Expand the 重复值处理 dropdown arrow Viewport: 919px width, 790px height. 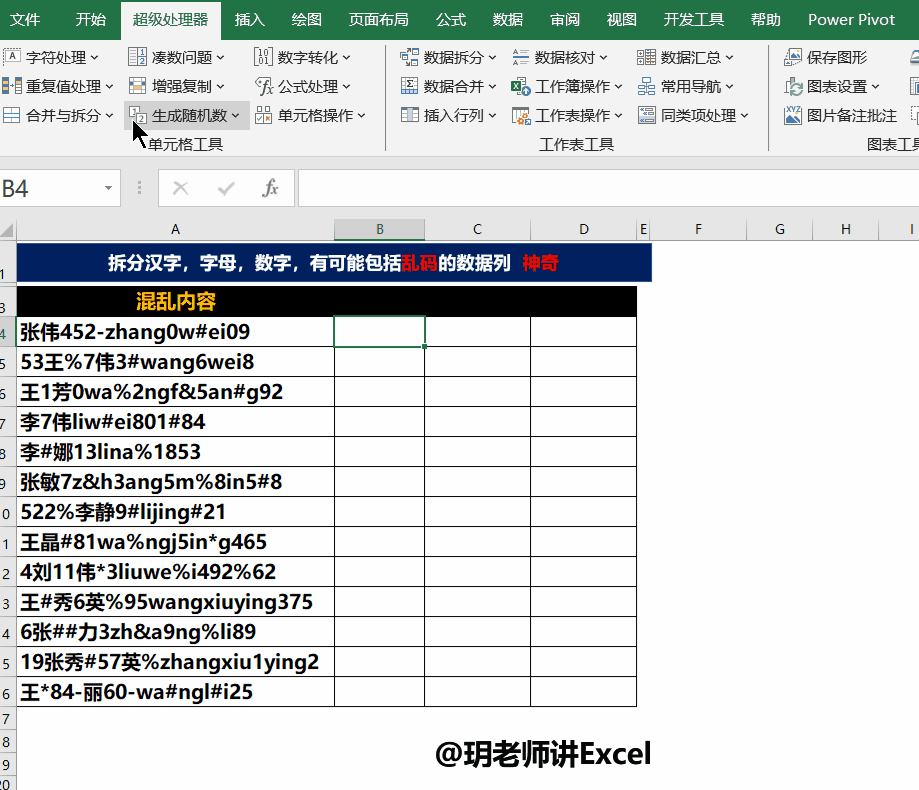(x=109, y=87)
